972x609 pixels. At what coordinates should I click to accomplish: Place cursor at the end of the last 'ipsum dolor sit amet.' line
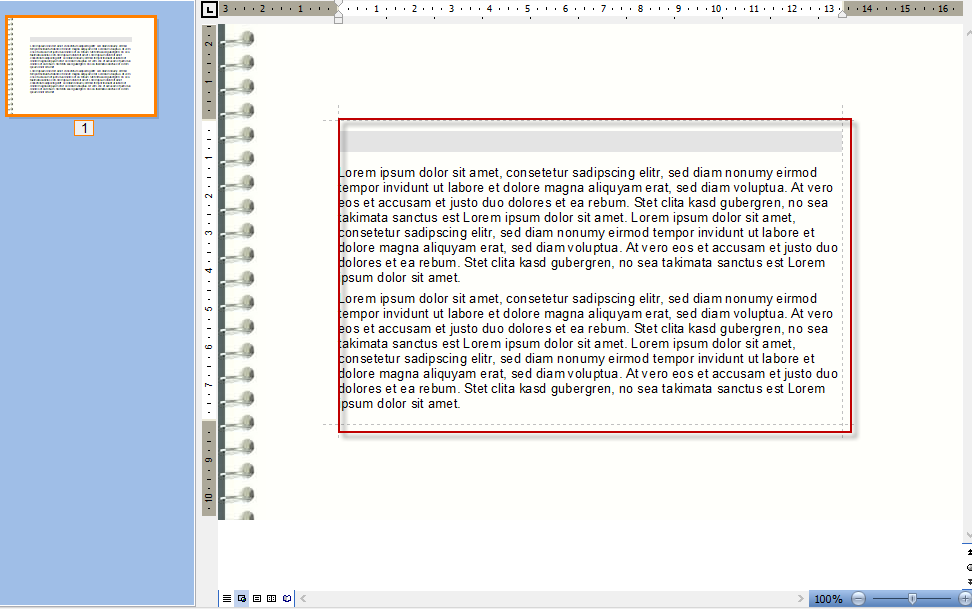(x=460, y=404)
